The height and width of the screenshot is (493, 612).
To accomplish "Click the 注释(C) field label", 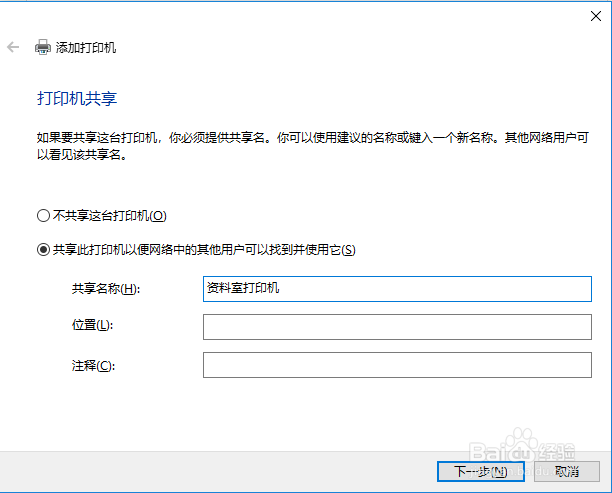I will point(93,365).
